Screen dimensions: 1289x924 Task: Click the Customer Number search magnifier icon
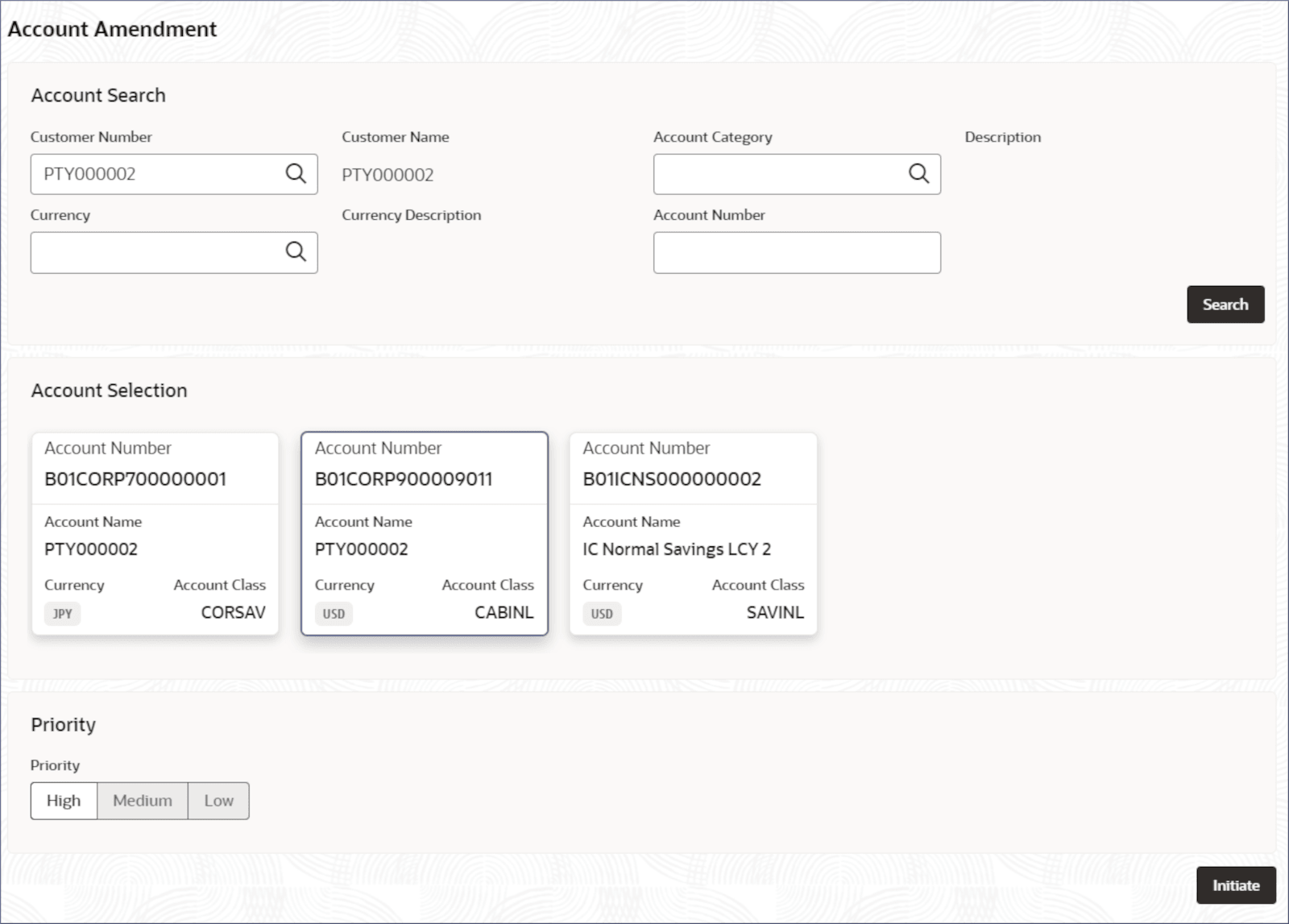(296, 173)
